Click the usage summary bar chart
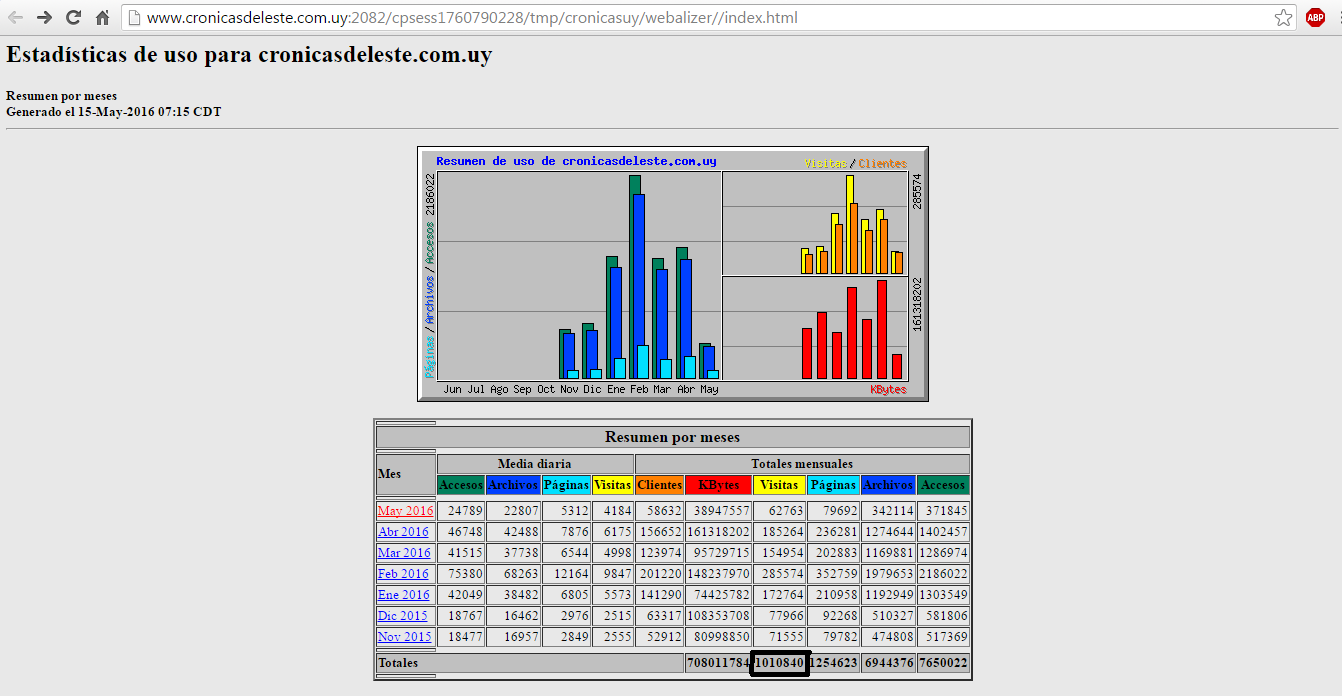 click(672, 274)
